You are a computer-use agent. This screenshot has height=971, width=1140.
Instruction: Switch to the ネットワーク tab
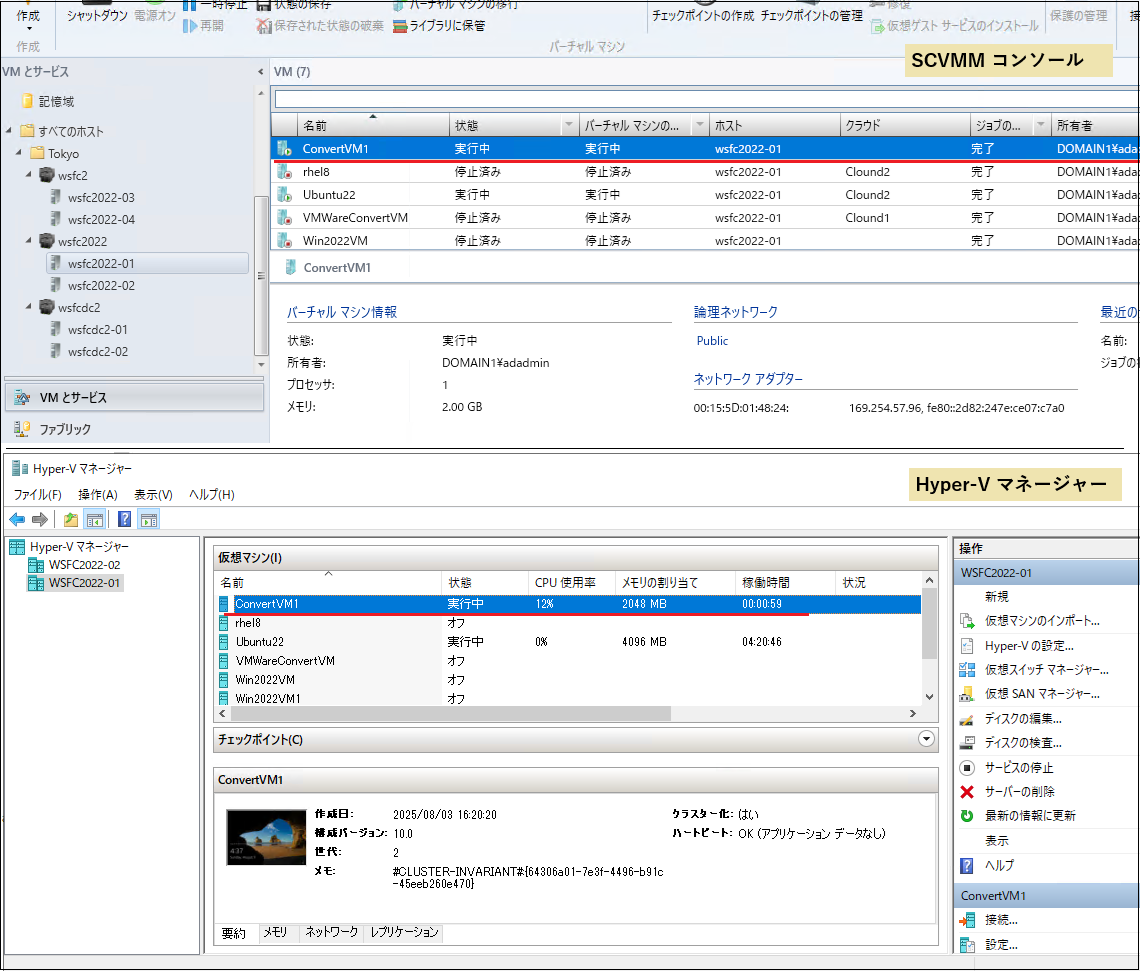332,932
